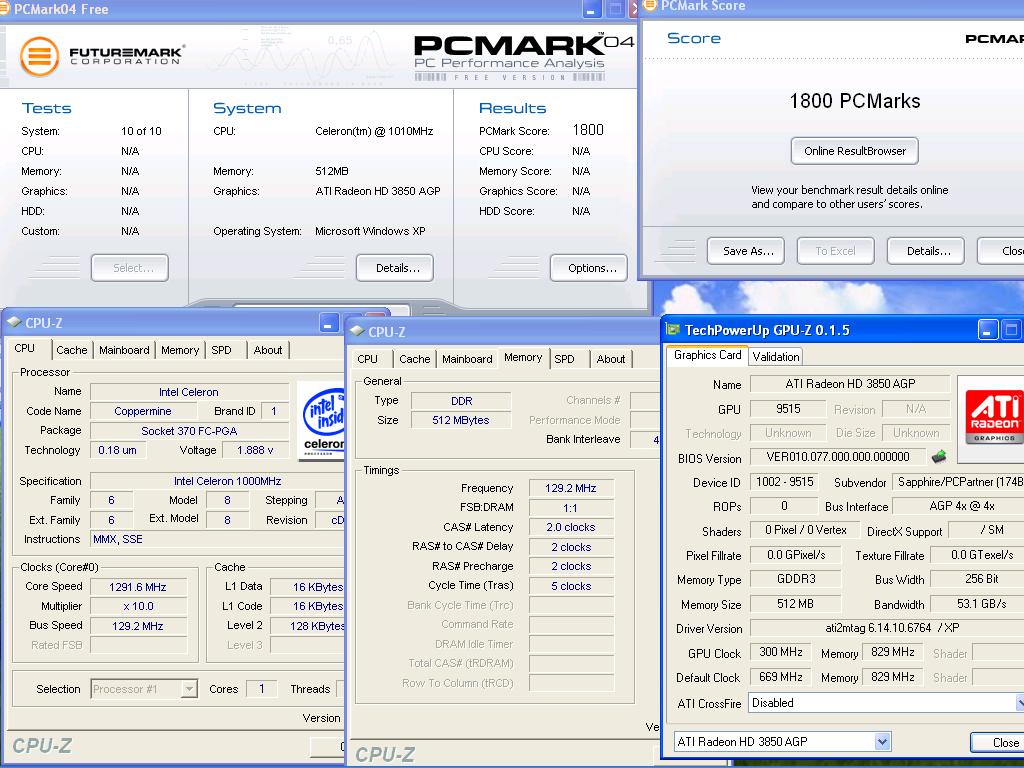
Task: Click the left CPU-Z window title icon
Action: pyautogui.click(x=14, y=323)
